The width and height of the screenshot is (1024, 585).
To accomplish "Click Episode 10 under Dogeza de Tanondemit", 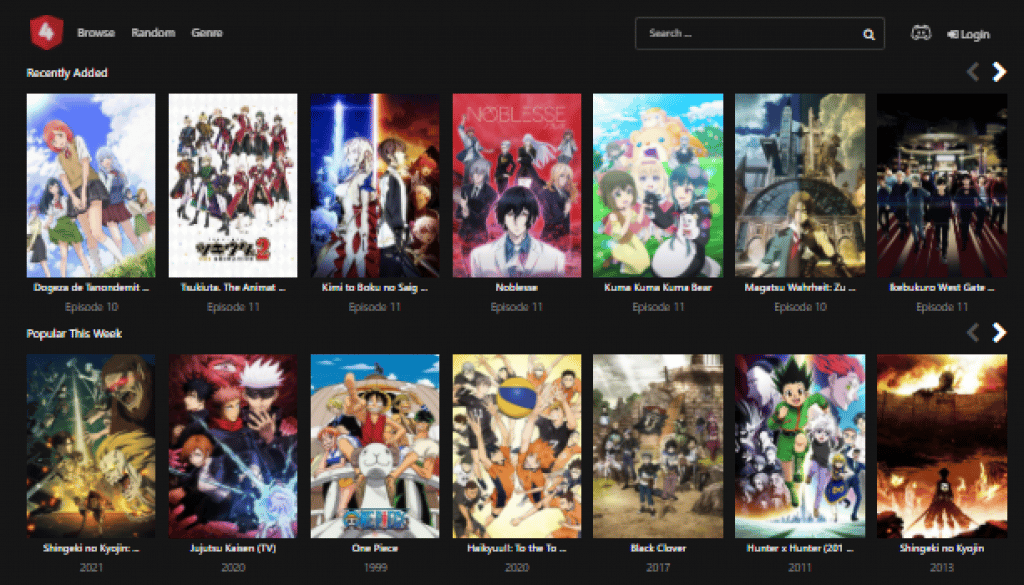I will click(91, 307).
